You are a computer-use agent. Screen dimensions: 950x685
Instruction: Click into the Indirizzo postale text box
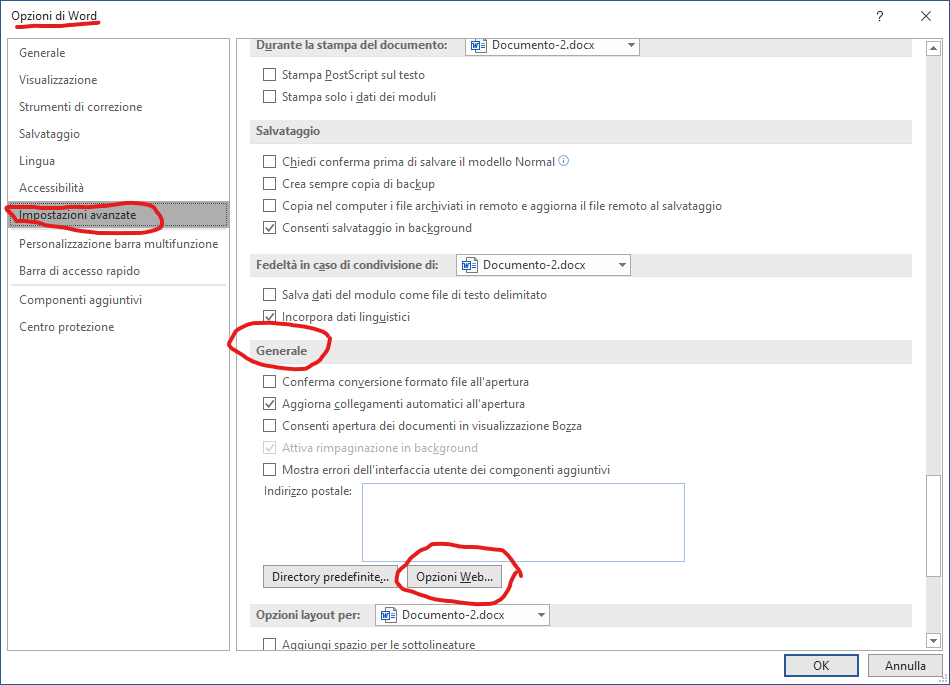(x=523, y=522)
